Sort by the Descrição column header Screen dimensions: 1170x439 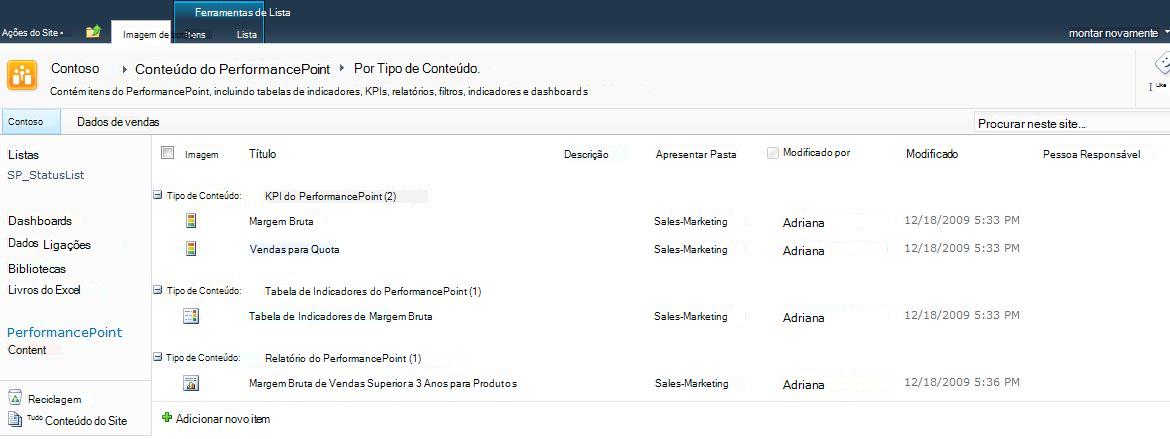click(586, 155)
